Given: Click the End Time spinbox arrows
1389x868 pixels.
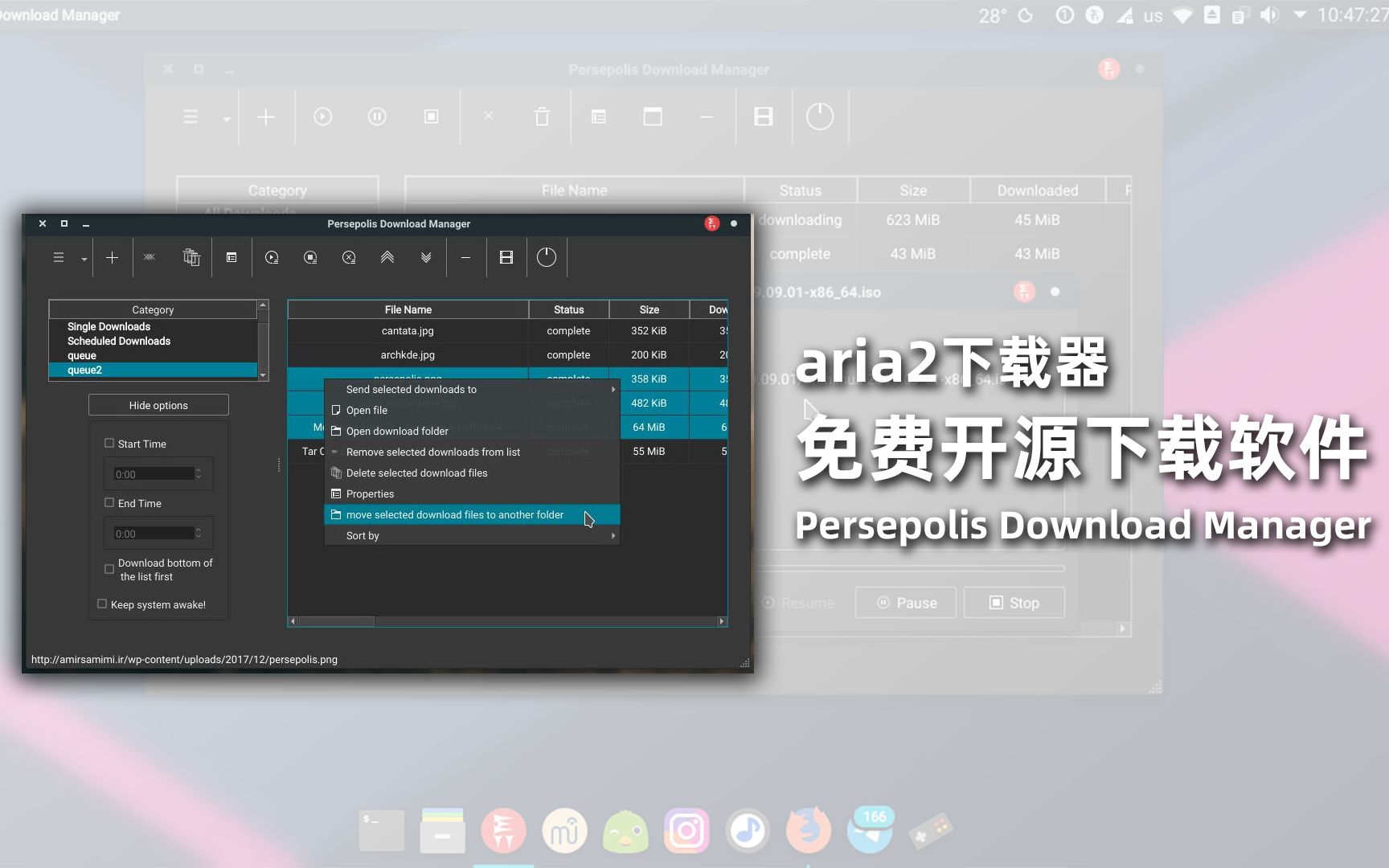Looking at the screenshot, I should (199, 534).
